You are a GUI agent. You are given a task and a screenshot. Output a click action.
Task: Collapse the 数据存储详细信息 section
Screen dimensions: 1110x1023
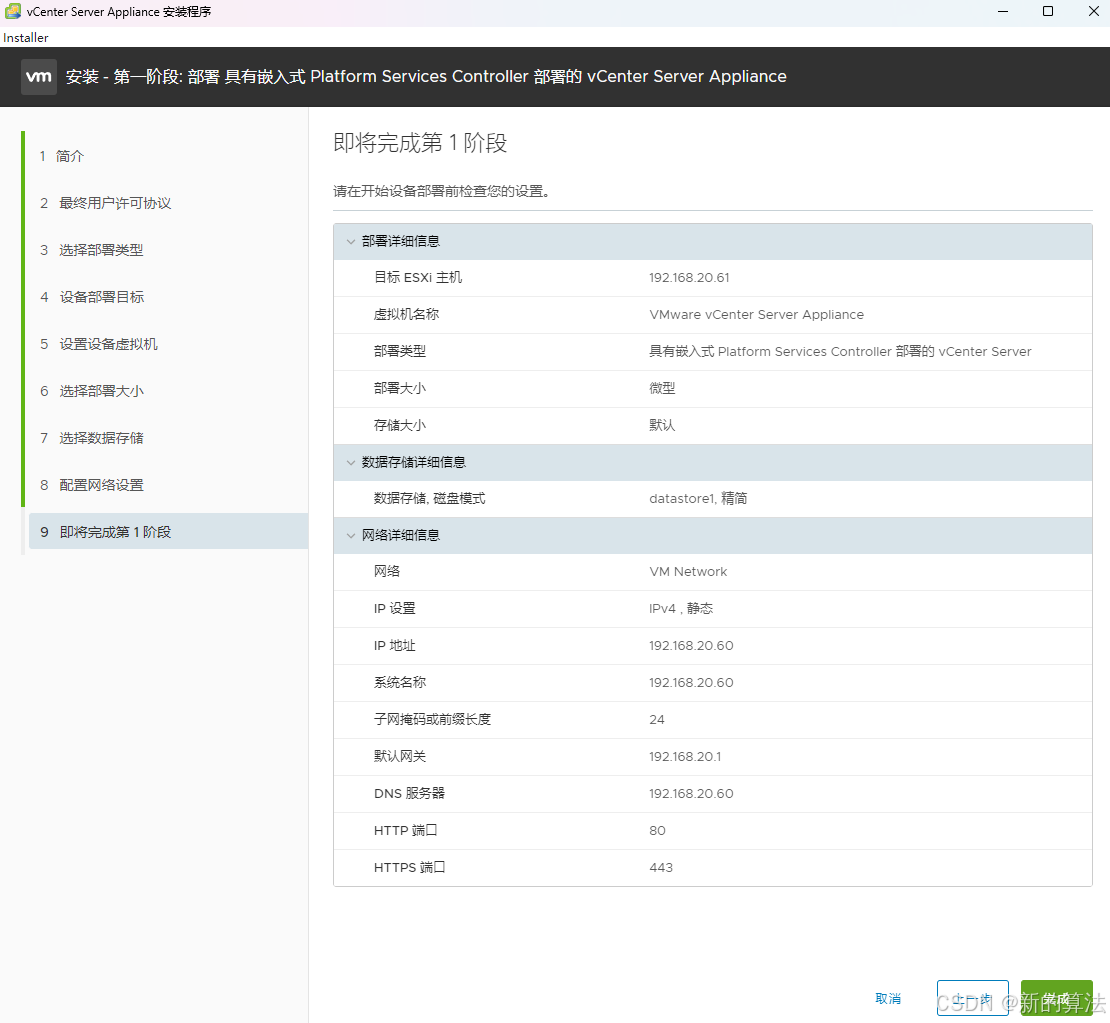click(x=350, y=462)
